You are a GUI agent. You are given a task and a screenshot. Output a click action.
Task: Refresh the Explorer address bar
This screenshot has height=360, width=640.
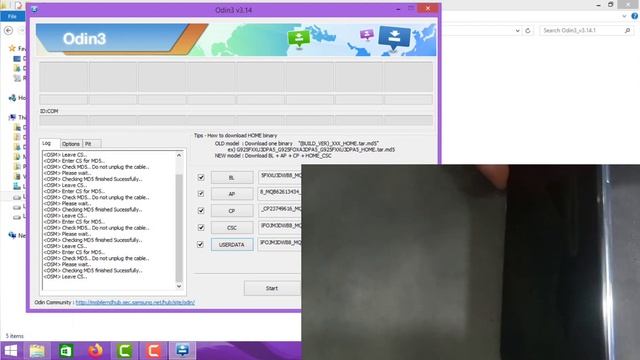(x=528, y=31)
